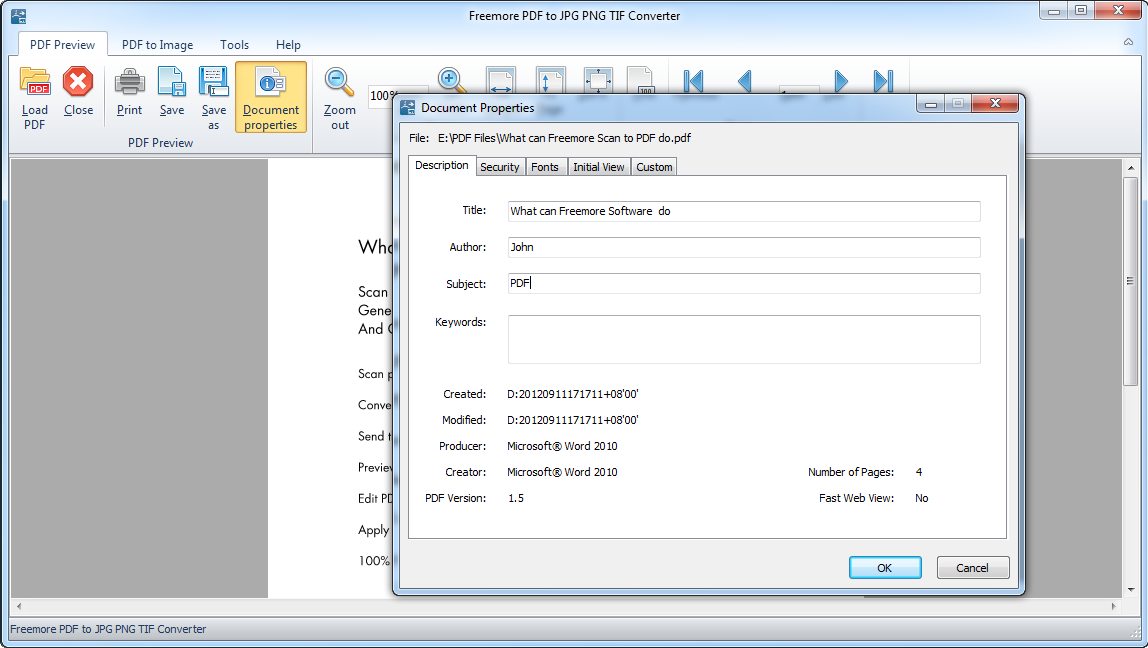Click the Fast Web View value No
1148x648 pixels.
point(922,498)
